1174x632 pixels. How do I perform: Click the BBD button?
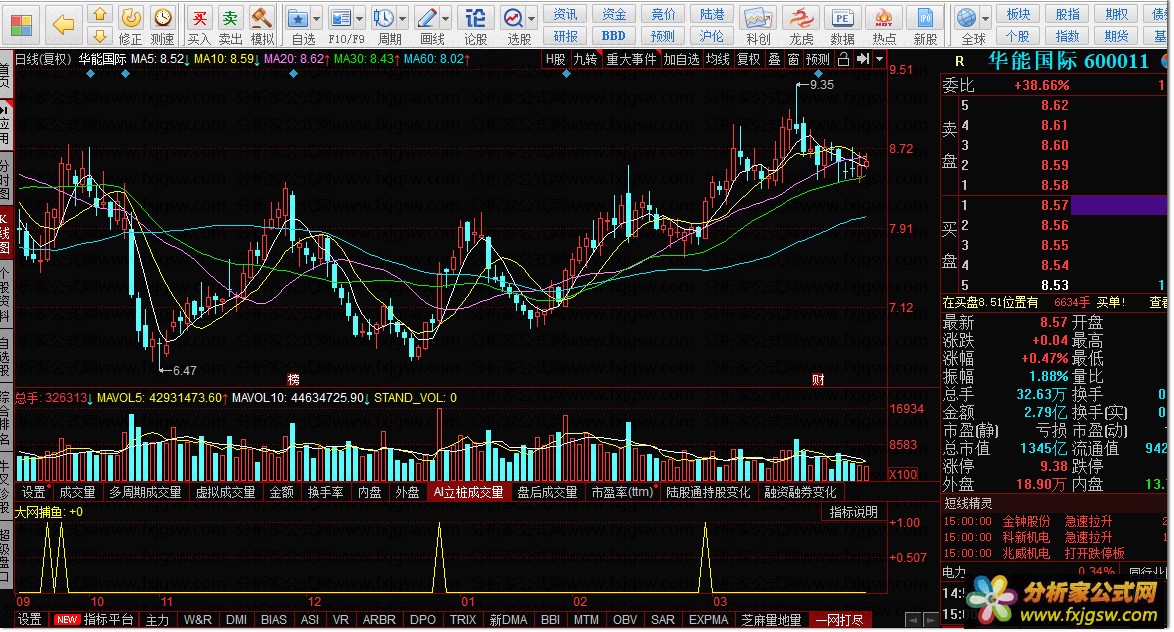click(613, 35)
